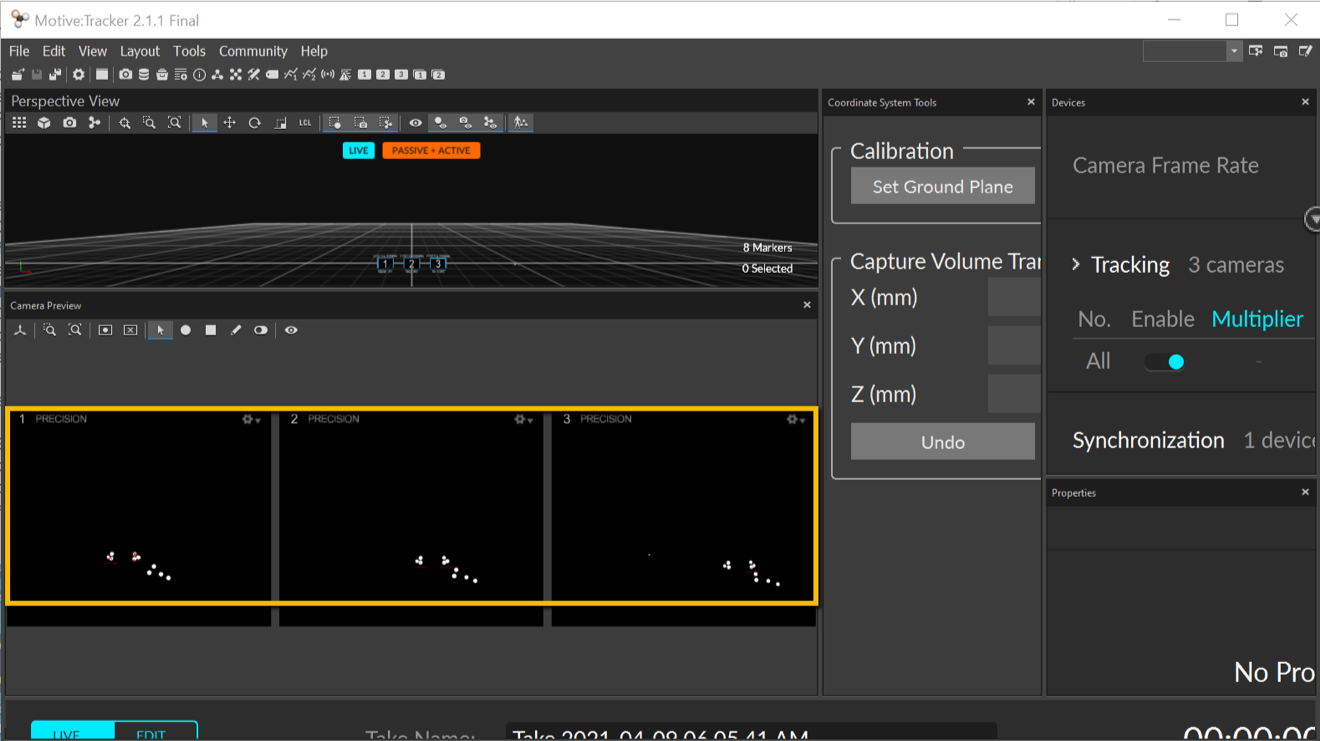
Task: Click the round expand arrow in Devices pane
Action: coord(1313,219)
